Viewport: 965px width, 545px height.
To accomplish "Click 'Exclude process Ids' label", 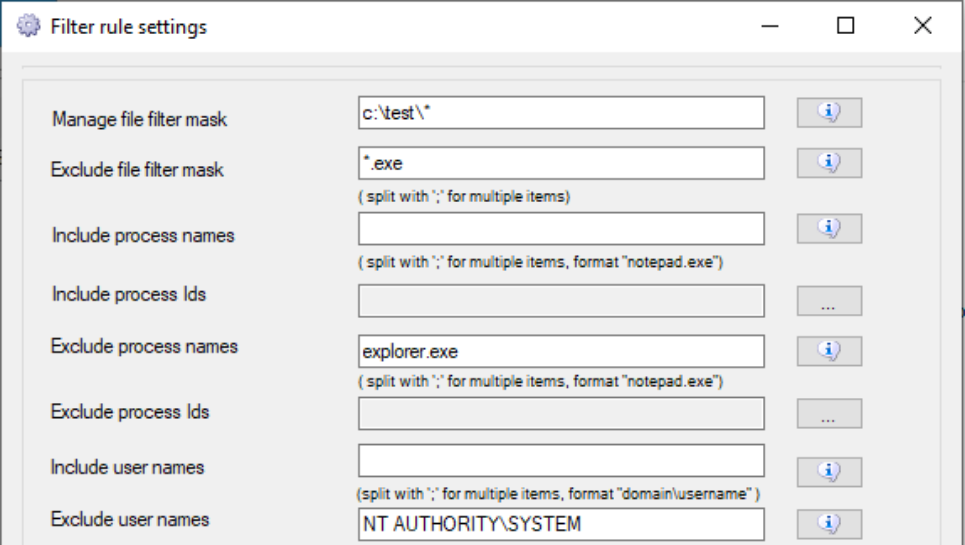I will click(130, 412).
